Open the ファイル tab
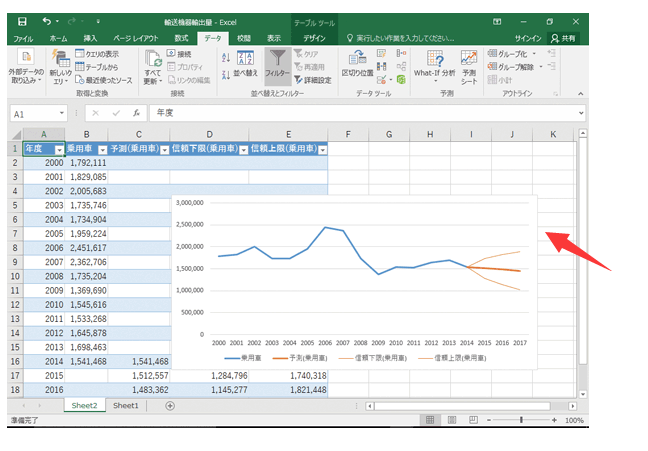Viewport: 648px width, 451px height. 23,38
